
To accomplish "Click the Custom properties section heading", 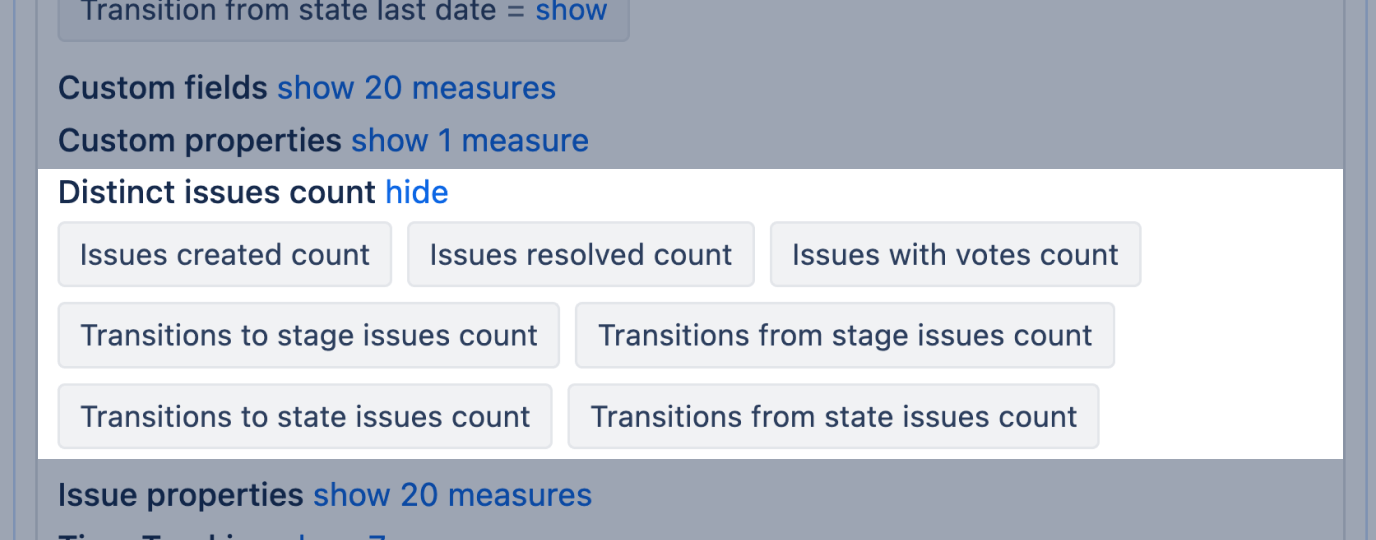I will pos(199,140).
